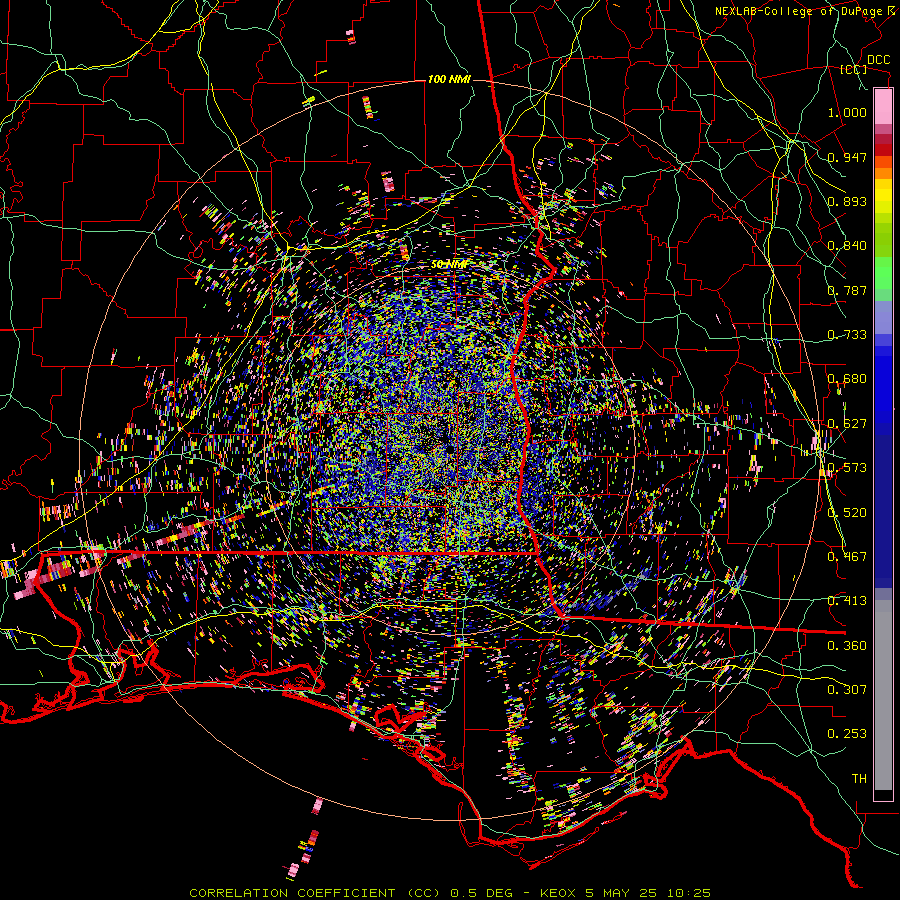
Task: Click the 0.947 scale value
Action: click(x=847, y=157)
